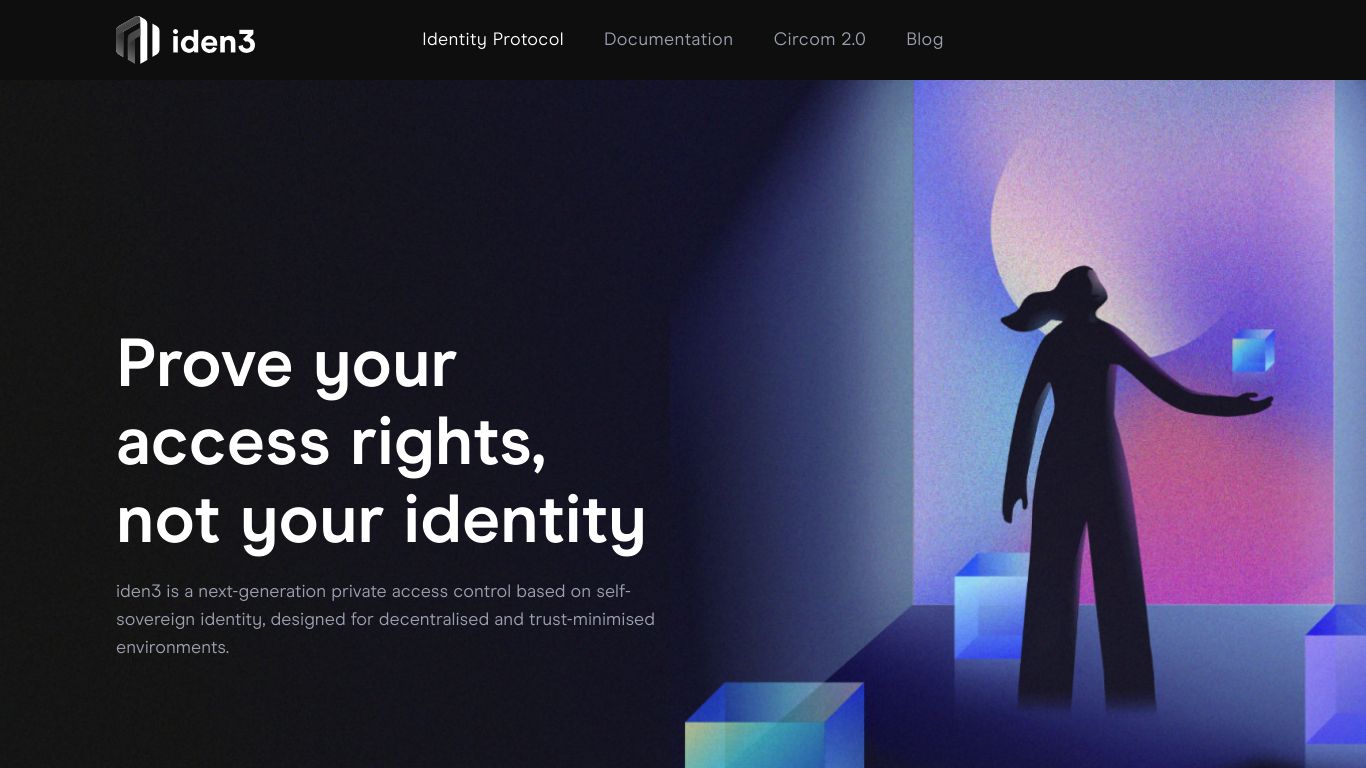Viewport: 1366px width, 768px height.
Task: Click the small floating cube above the hand
Action: (1253, 351)
